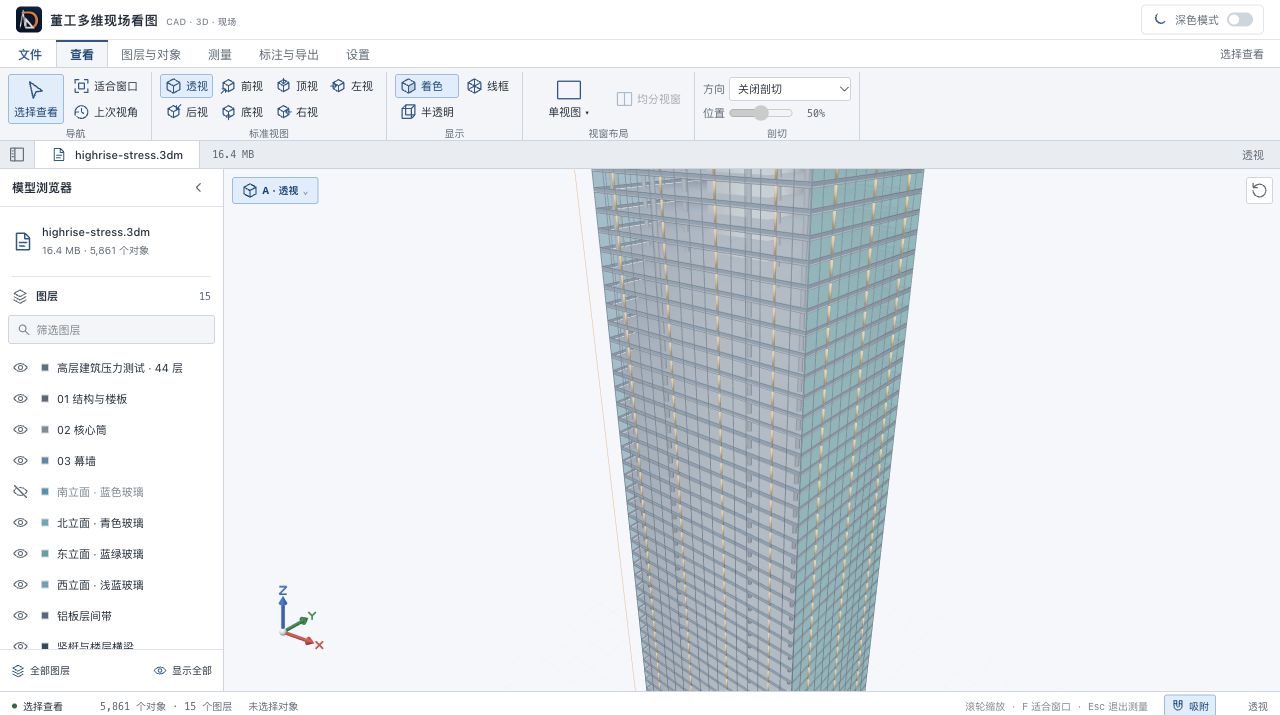The width and height of the screenshot is (1280, 715).
Task: Click the reset view icon in viewport
Action: coord(1259,190)
